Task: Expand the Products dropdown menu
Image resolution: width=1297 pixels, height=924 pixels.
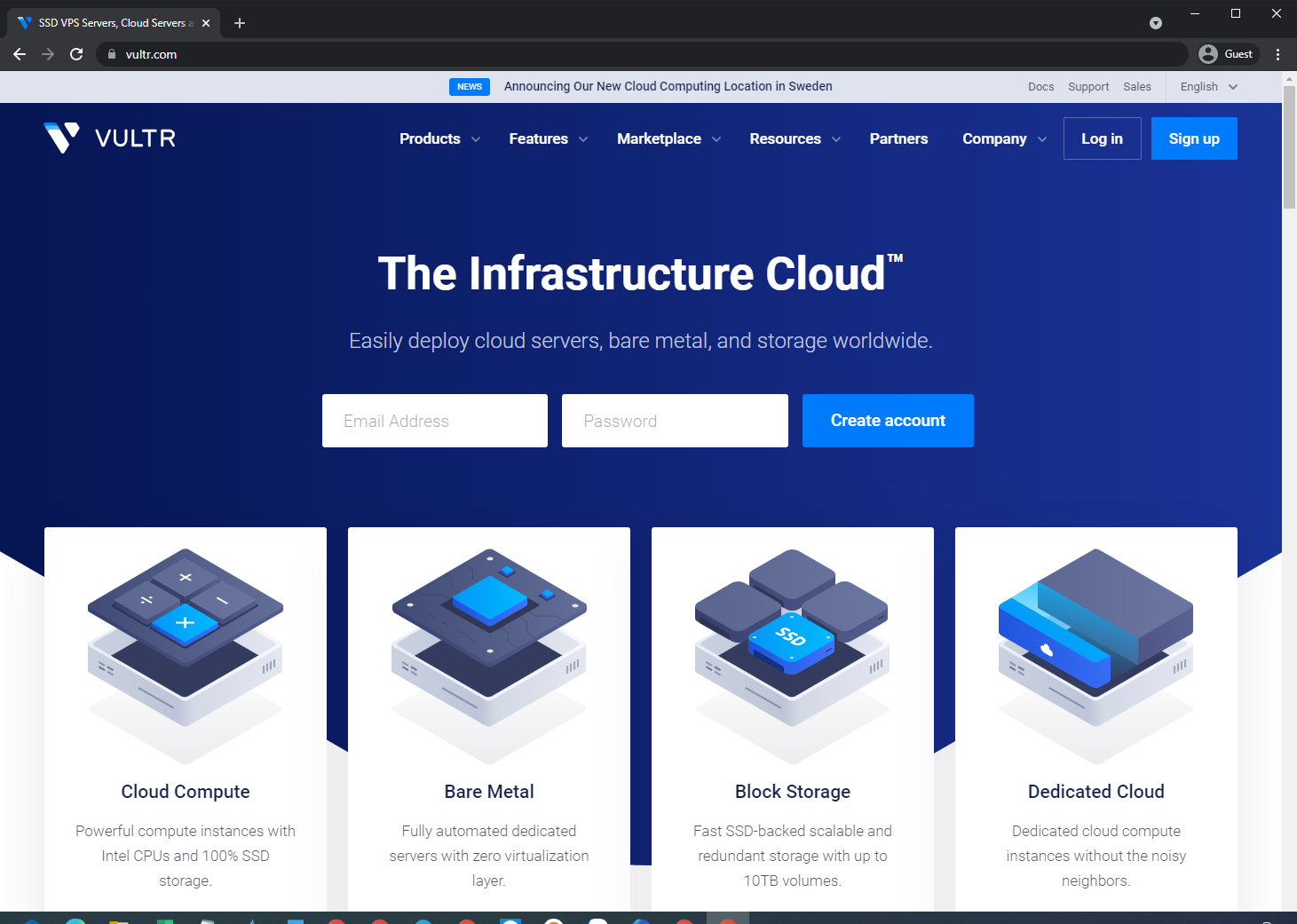Action: tap(439, 138)
